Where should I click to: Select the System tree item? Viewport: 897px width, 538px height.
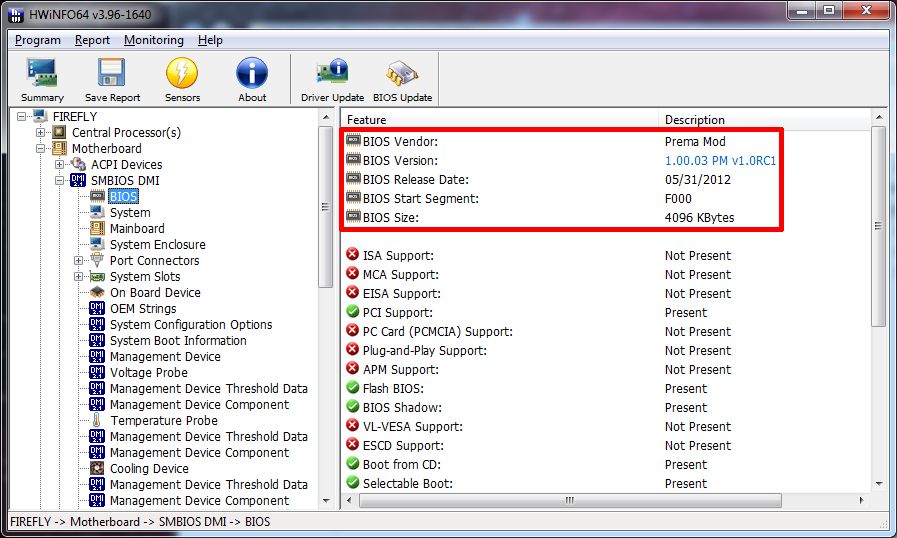[x=130, y=212]
